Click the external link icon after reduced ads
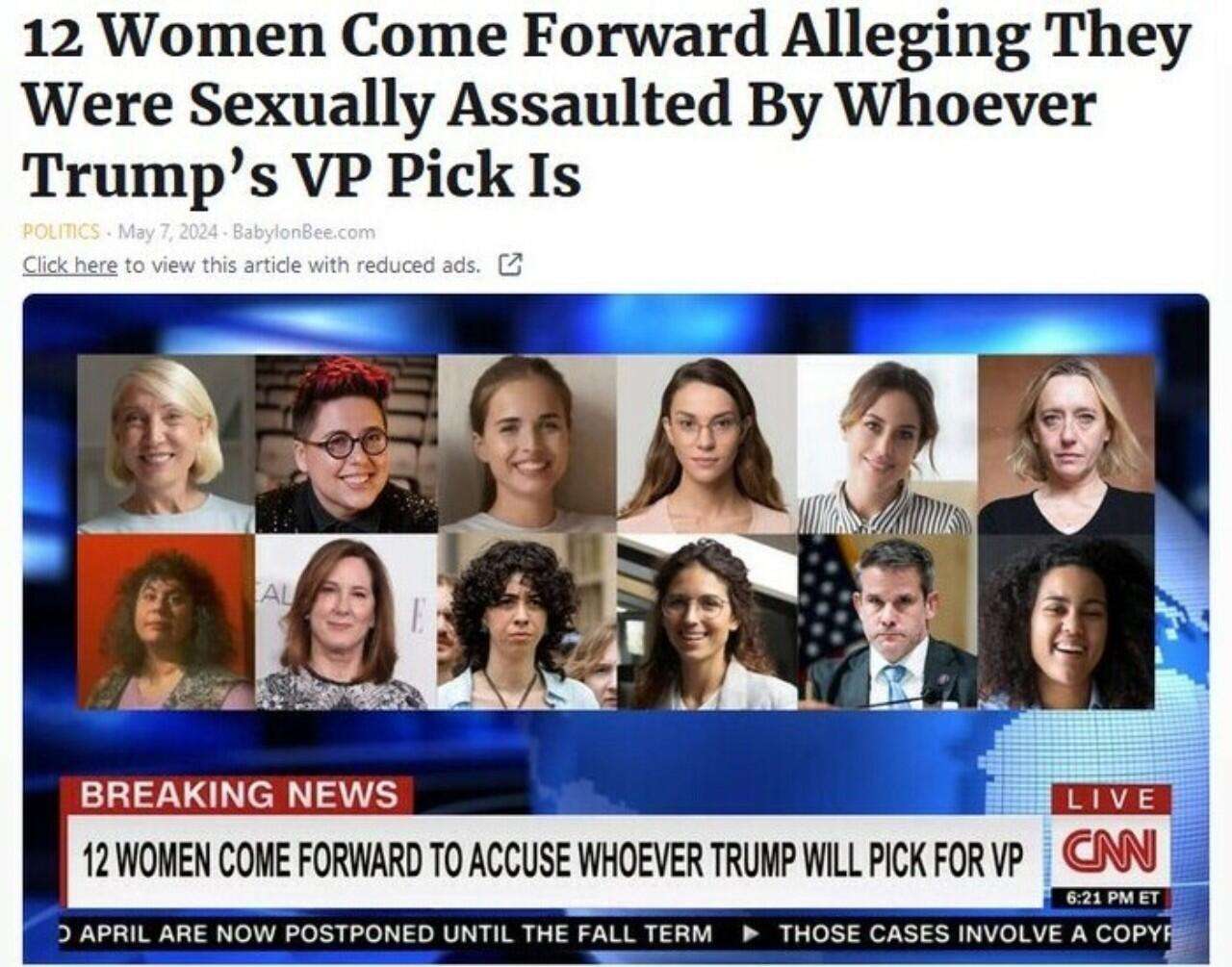This screenshot has height=967, width=1232. [510, 265]
